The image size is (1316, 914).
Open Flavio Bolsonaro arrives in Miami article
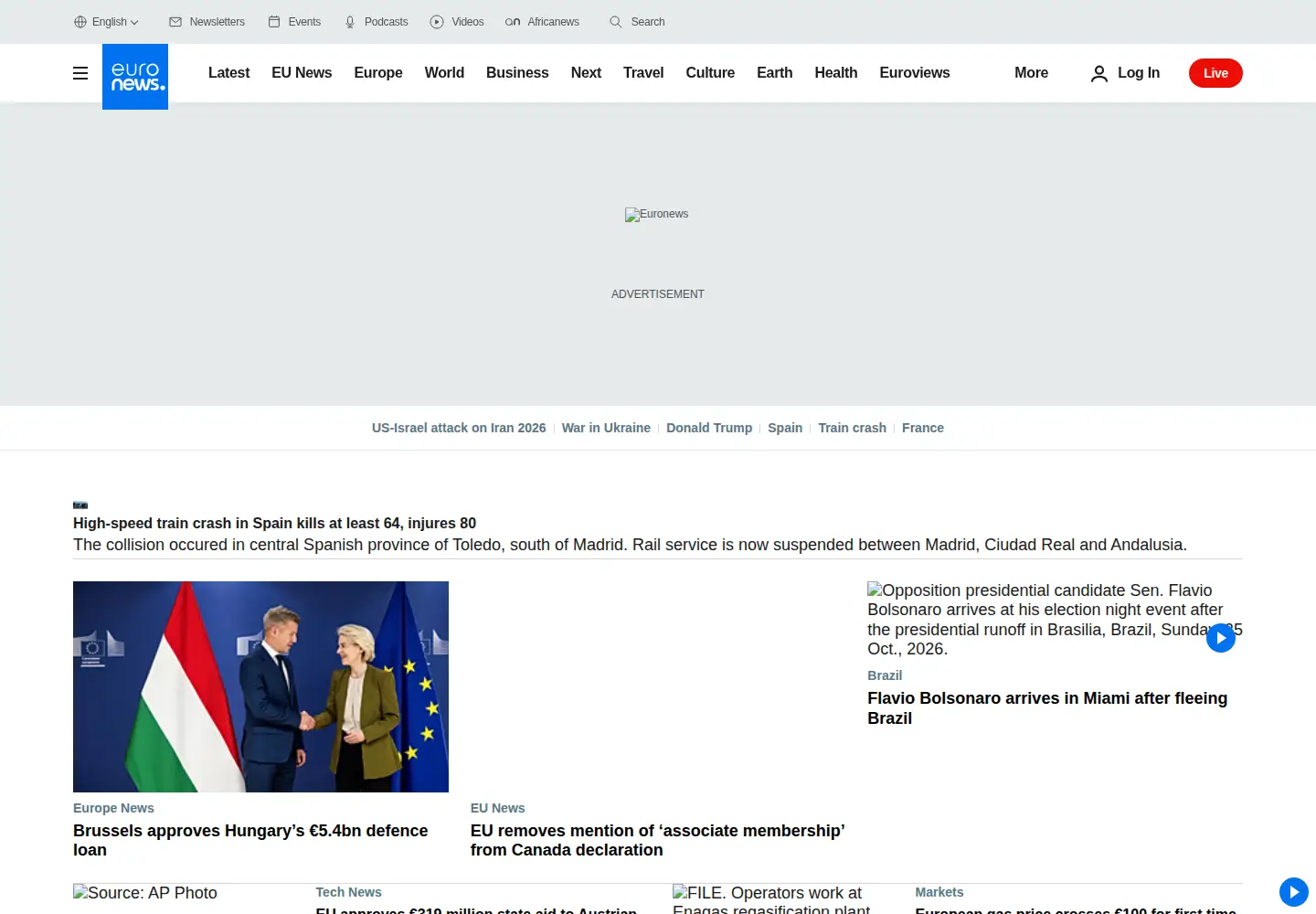[1047, 708]
